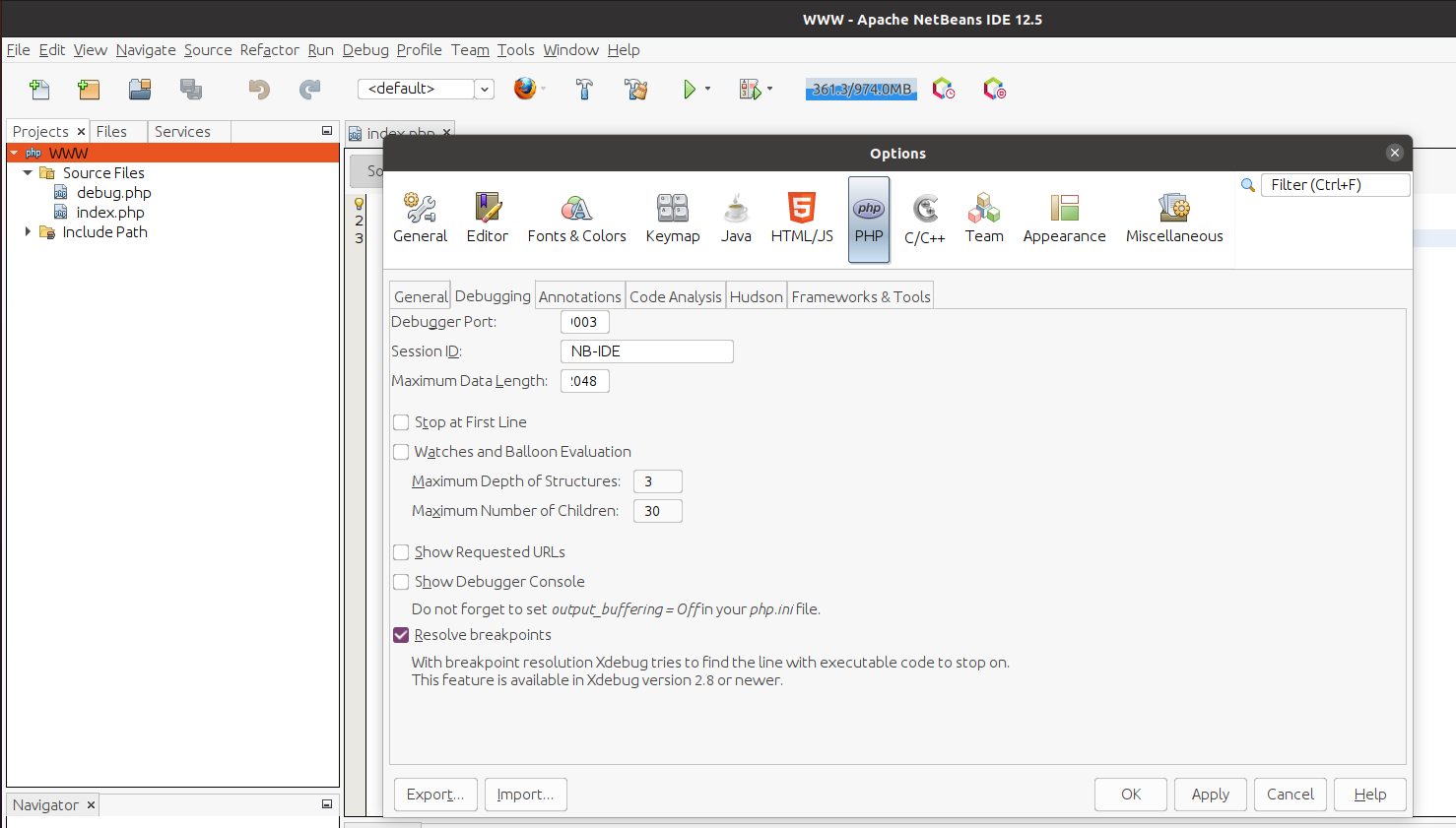This screenshot has height=828, width=1456.
Task: Click the Firefox browser icon in toolbar
Action: tap(525, 89)
